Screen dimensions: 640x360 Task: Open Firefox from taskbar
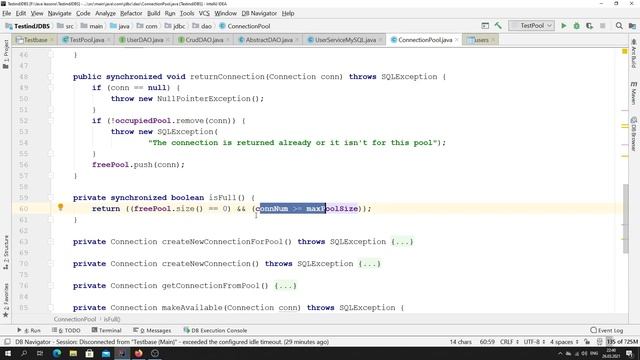(139, 353)
